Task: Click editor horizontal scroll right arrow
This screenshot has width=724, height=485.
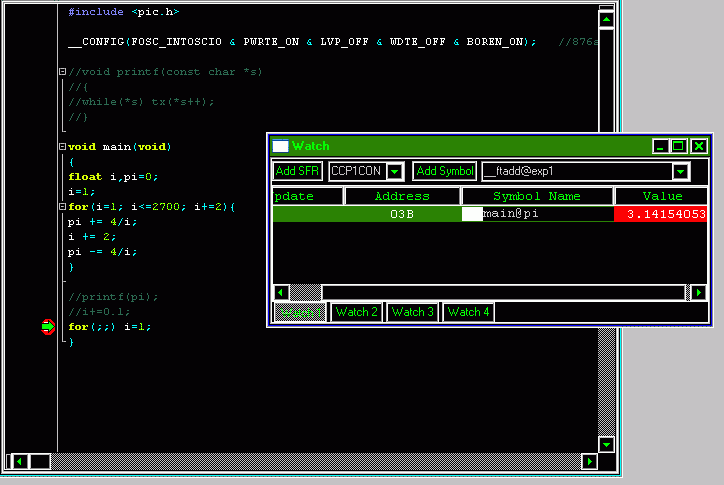Action: [590, 461]
